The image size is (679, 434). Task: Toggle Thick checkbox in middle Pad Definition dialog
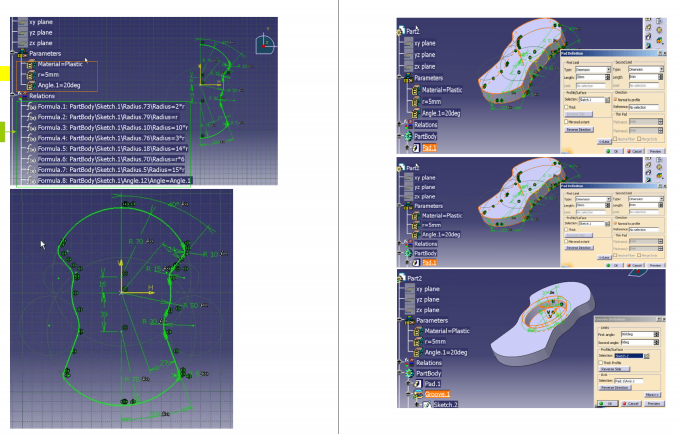pyautogui.click(x=566, y=230)
